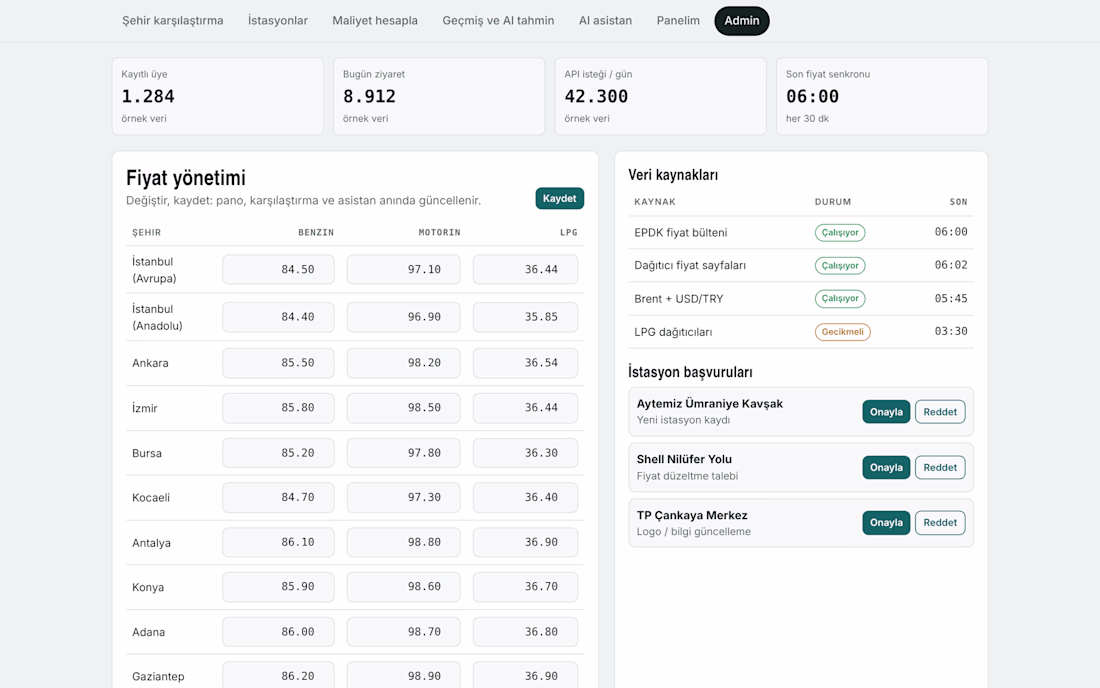Click İstanbul (Avrupa) benzin price field

[279, 269]
